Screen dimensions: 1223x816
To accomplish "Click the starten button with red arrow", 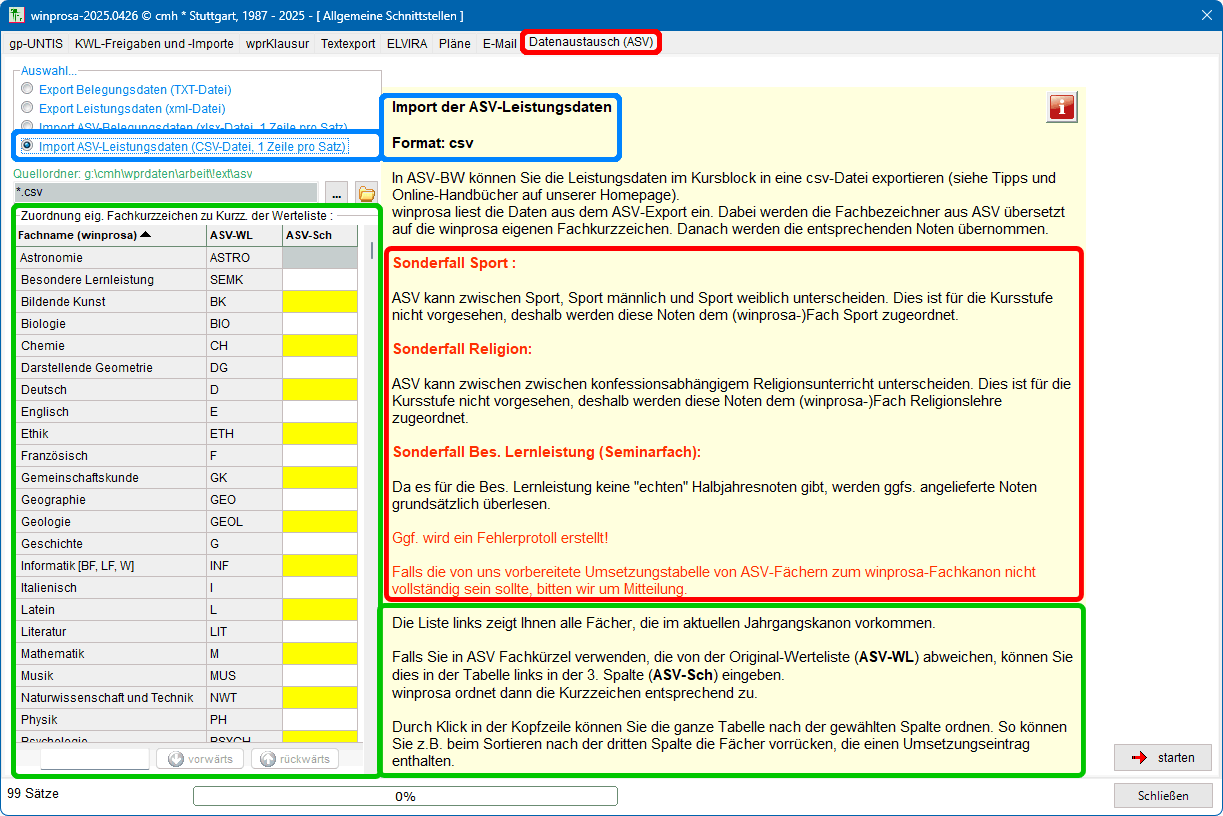I will click(x=1162, y=757).
